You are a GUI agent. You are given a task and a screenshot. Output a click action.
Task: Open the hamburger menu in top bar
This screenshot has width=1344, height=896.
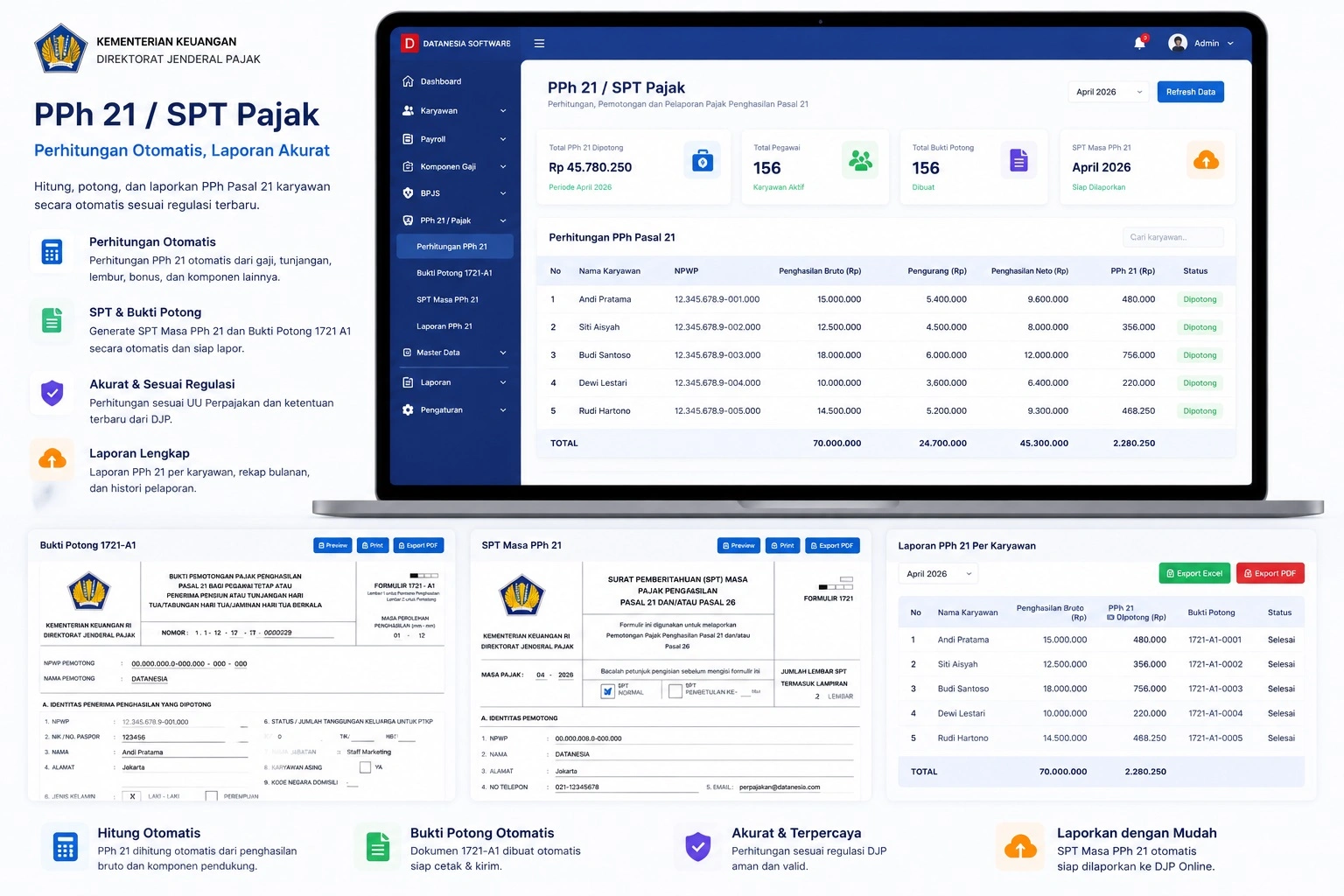tap(539, 43)
